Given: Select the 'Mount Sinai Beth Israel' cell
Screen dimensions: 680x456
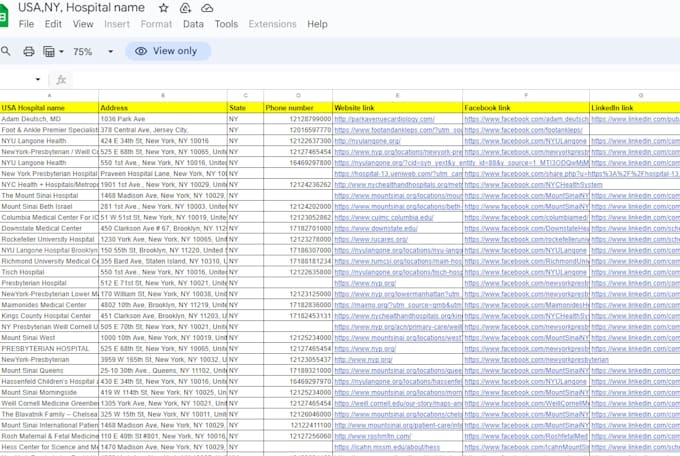Looking at the screenshot, I should click(x=49, y=207).
